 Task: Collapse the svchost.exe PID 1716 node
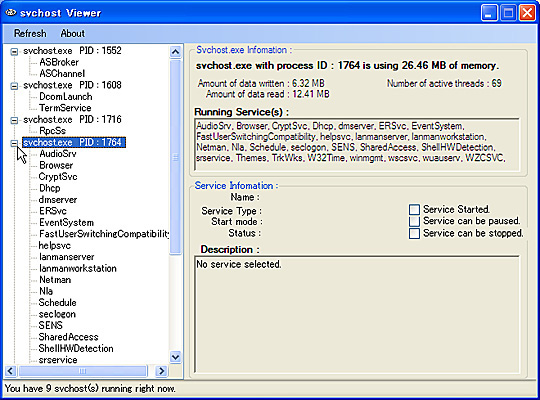(14, 120)
